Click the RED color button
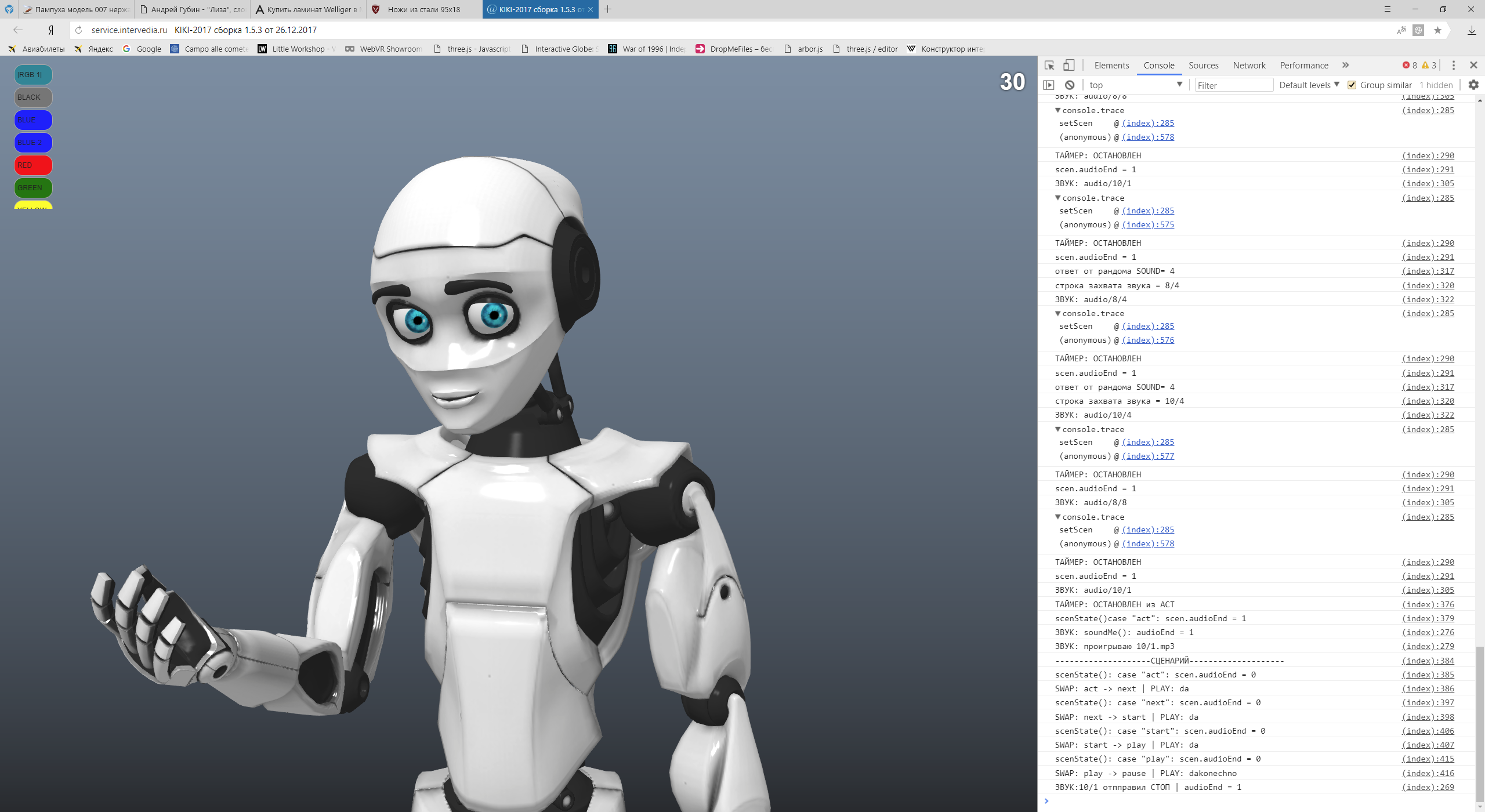The height and width of the screenshot is (812, 1485). tap(33, 165)
